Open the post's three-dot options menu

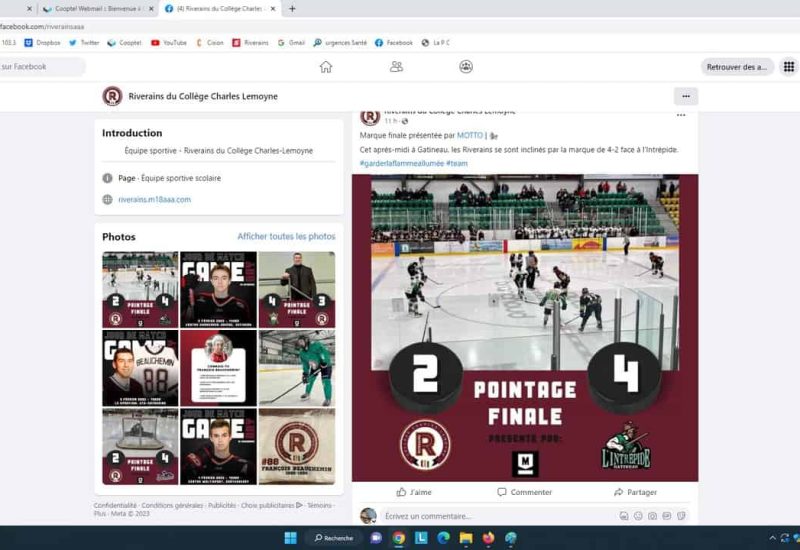pyautogui.click(x=681, y=115)
